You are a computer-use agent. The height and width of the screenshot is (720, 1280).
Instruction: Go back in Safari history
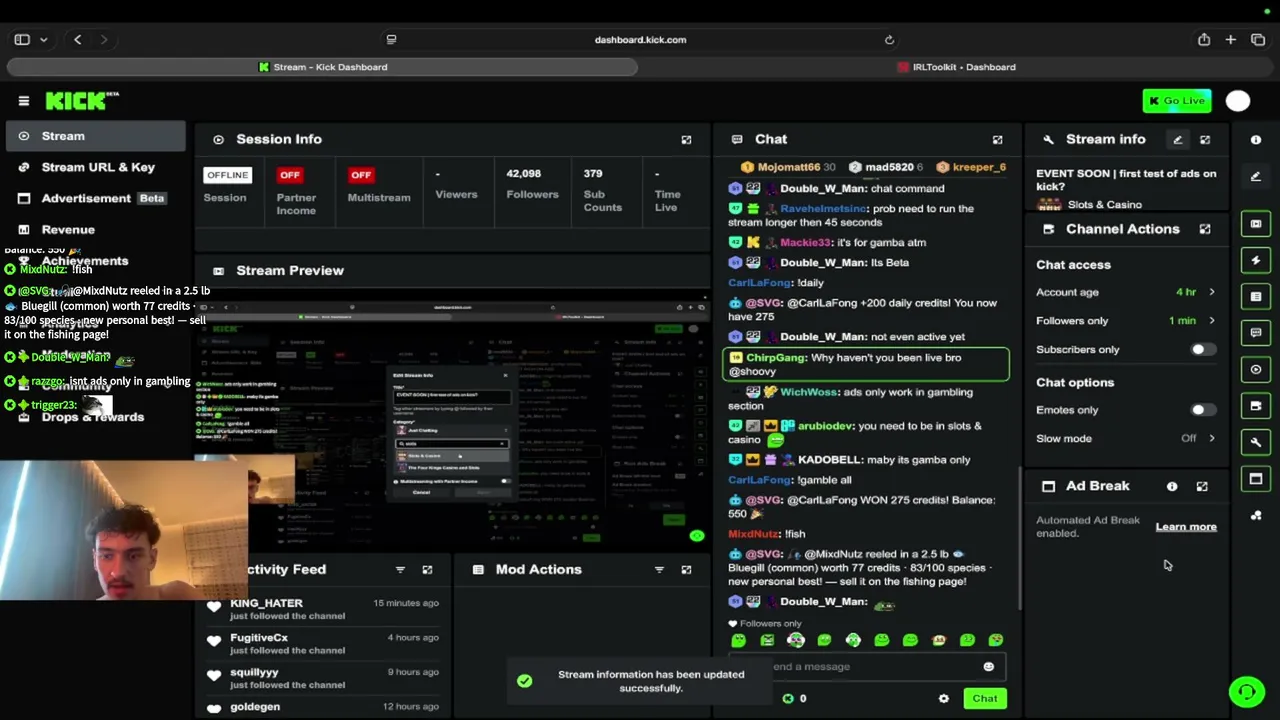pyautogui.click(x=78, y=40)
